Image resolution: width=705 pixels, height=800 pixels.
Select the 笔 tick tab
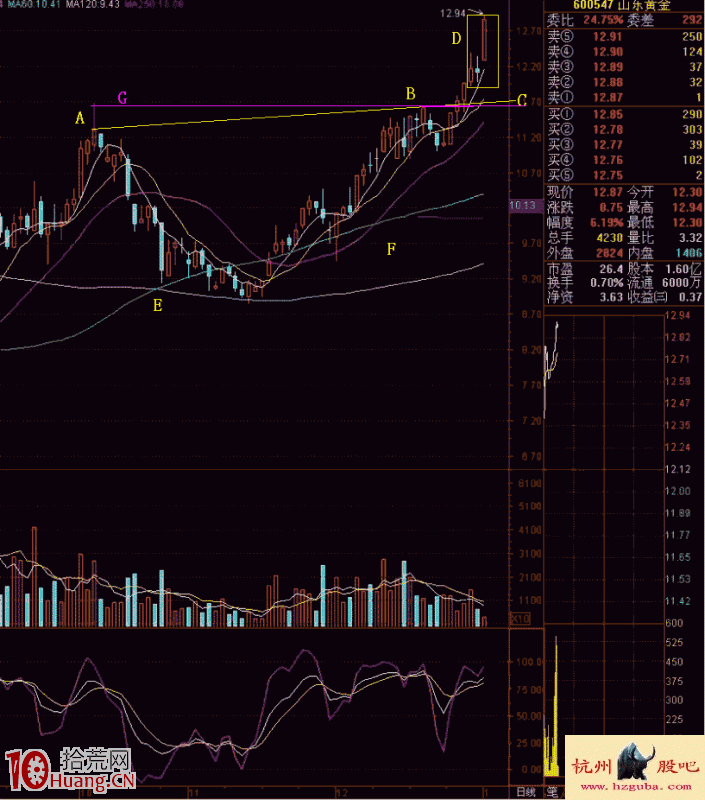pos(548,792)
